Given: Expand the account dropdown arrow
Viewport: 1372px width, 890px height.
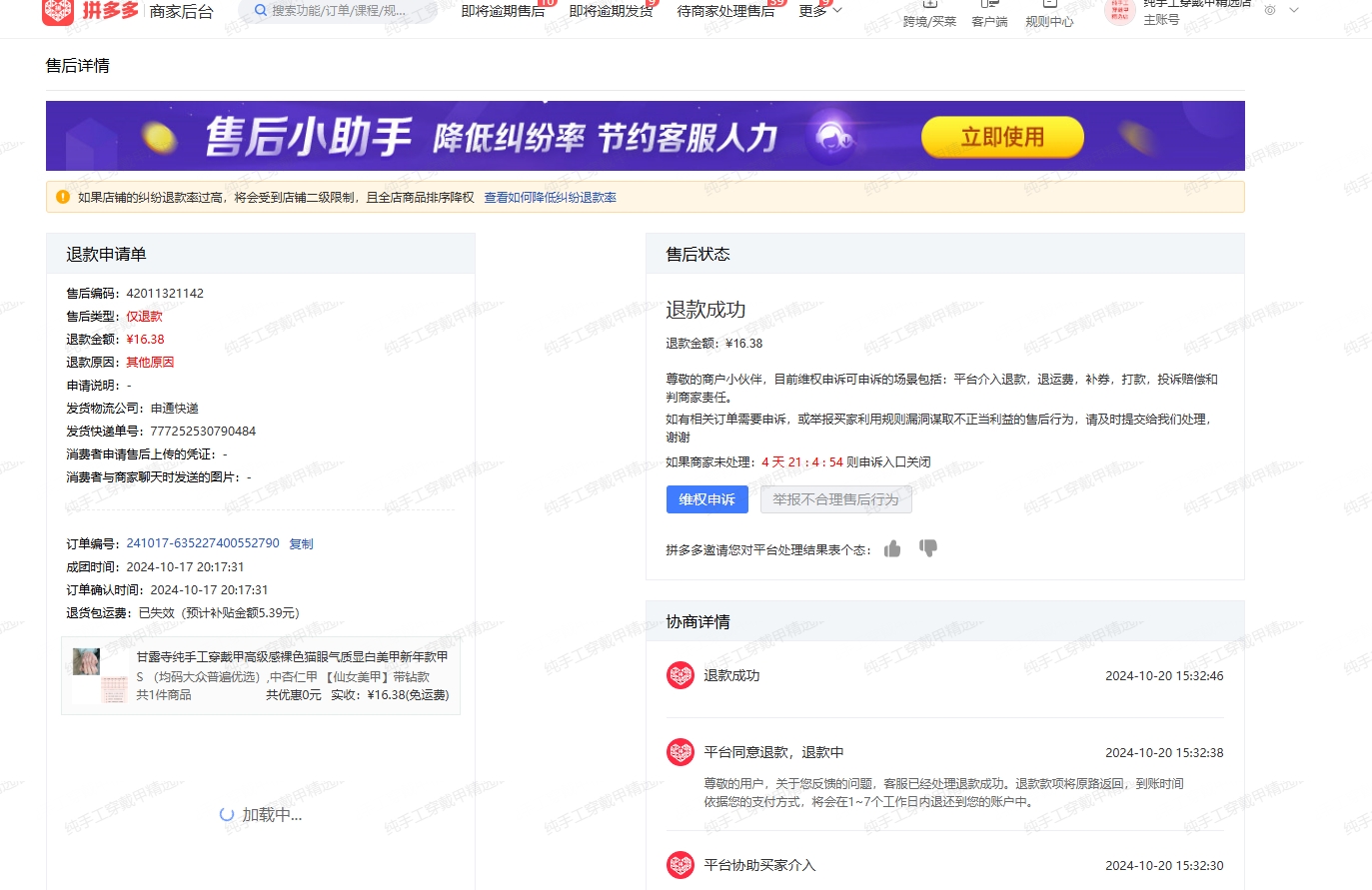Looking at the screenshot, I should [1294, 10].
